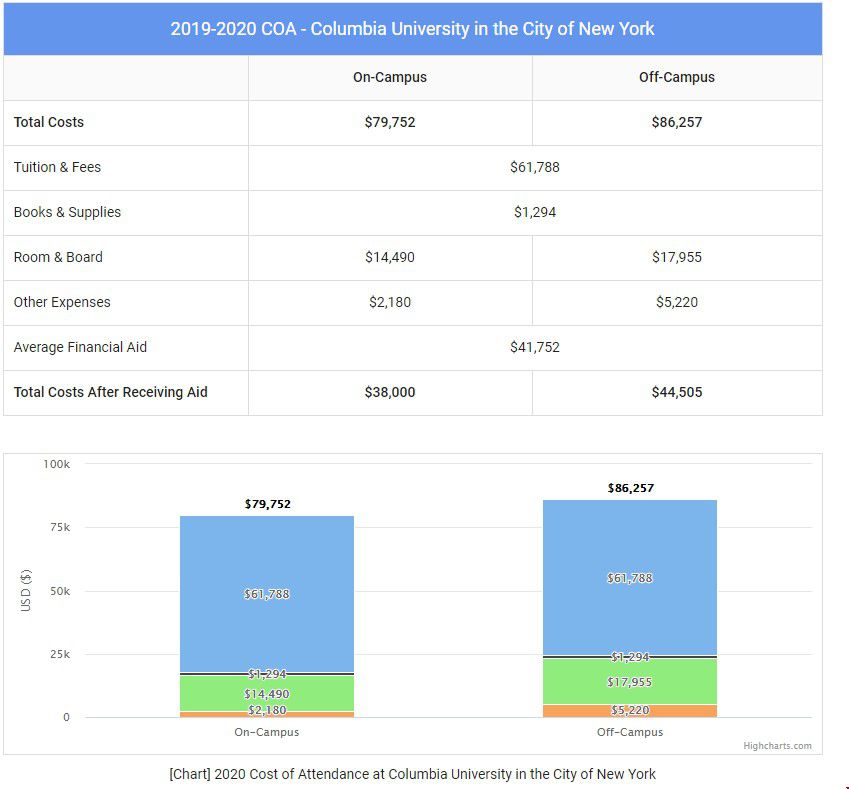Click the $5,220 other expenses table cell
The height and width of the screenshot is (789, 849).
[677, 302]
